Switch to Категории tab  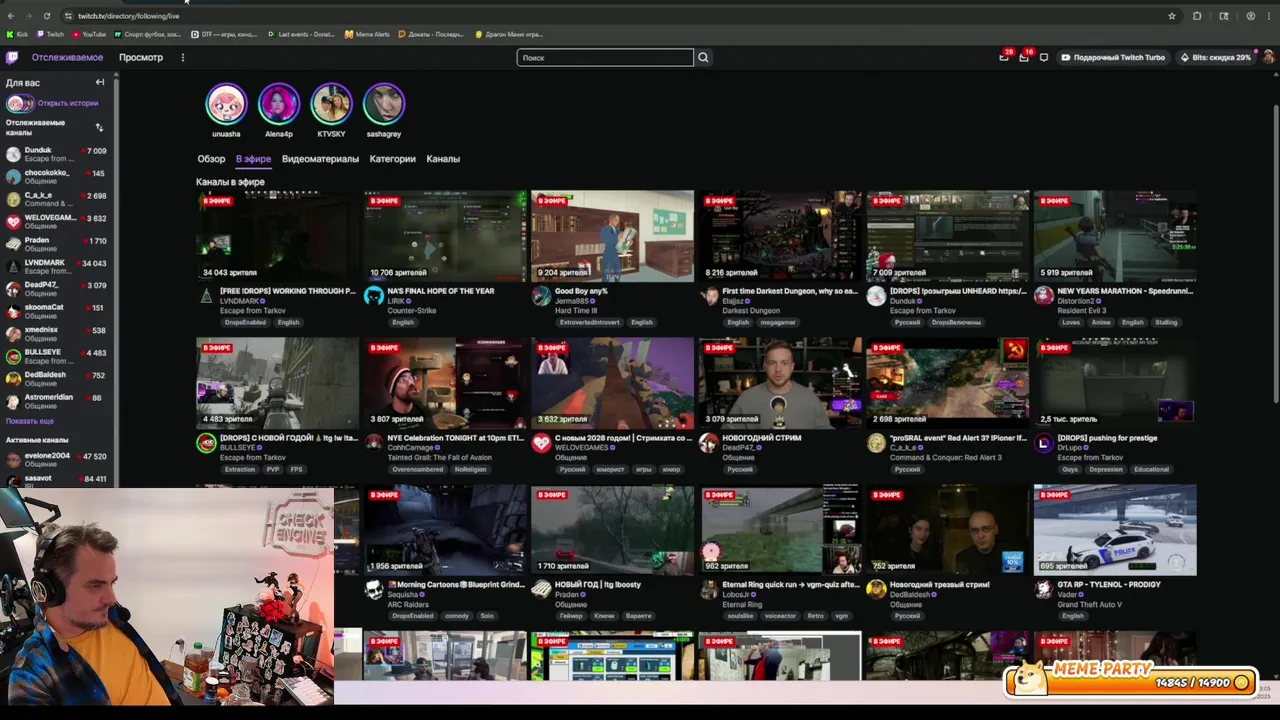click(392, 159)
